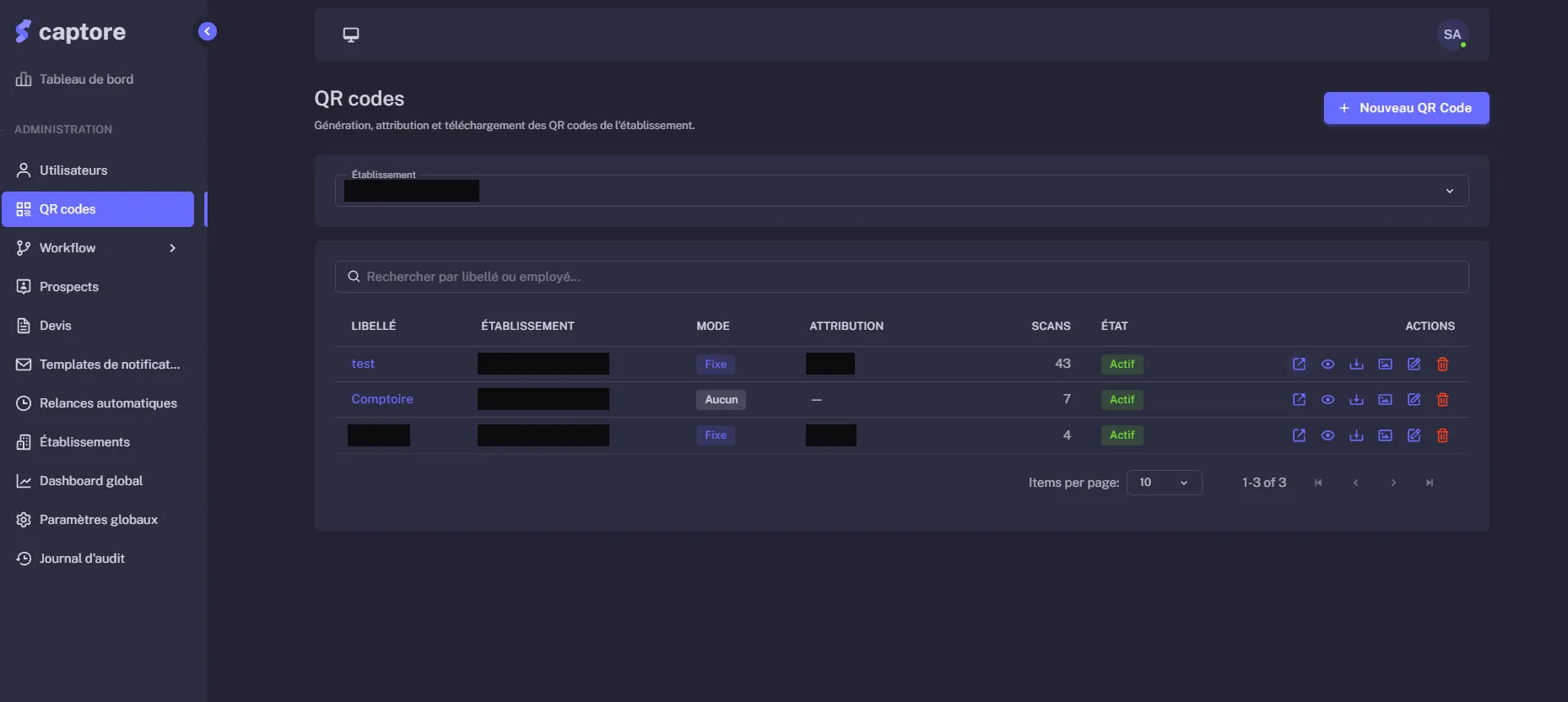Go to previous page of results
This screenshot has height=702, width=1568.
pos(1355,483)
